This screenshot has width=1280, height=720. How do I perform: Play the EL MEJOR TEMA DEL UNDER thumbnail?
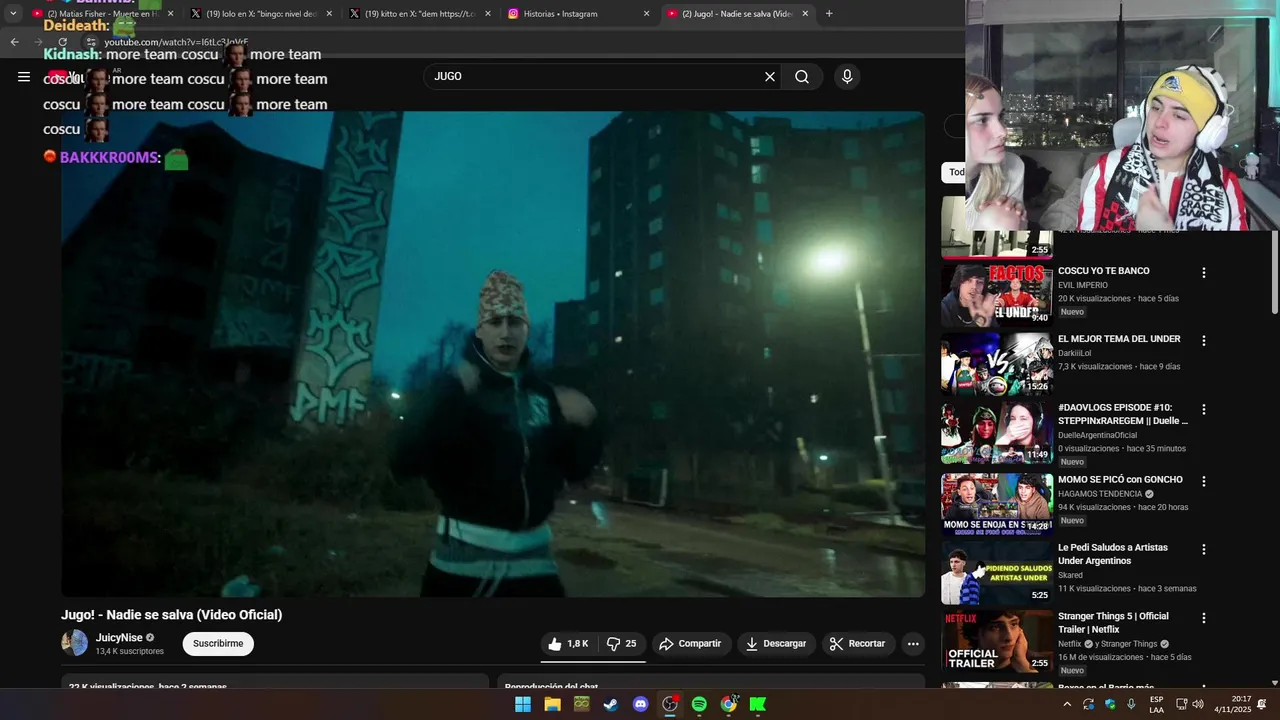[997, 364]
